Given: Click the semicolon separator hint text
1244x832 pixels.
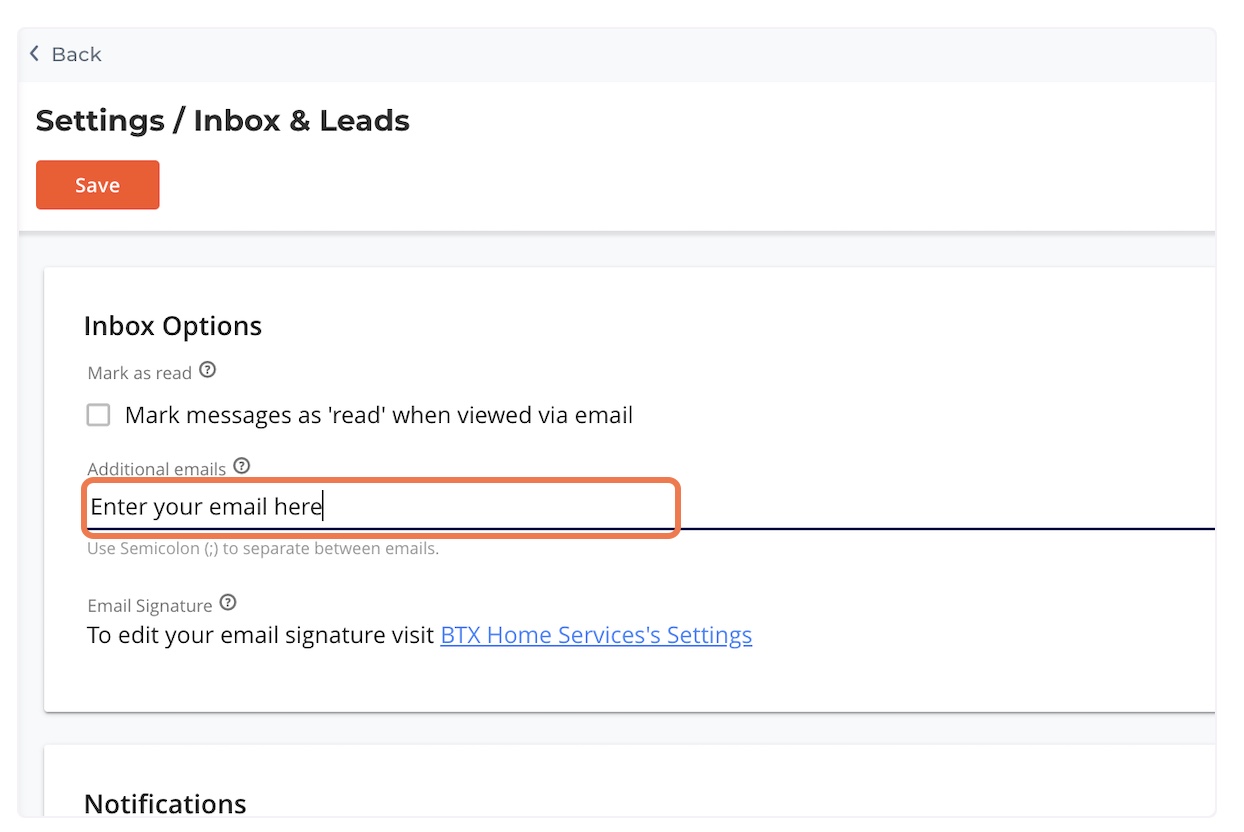Looking at the screenshot, I should tap(263, 549).
